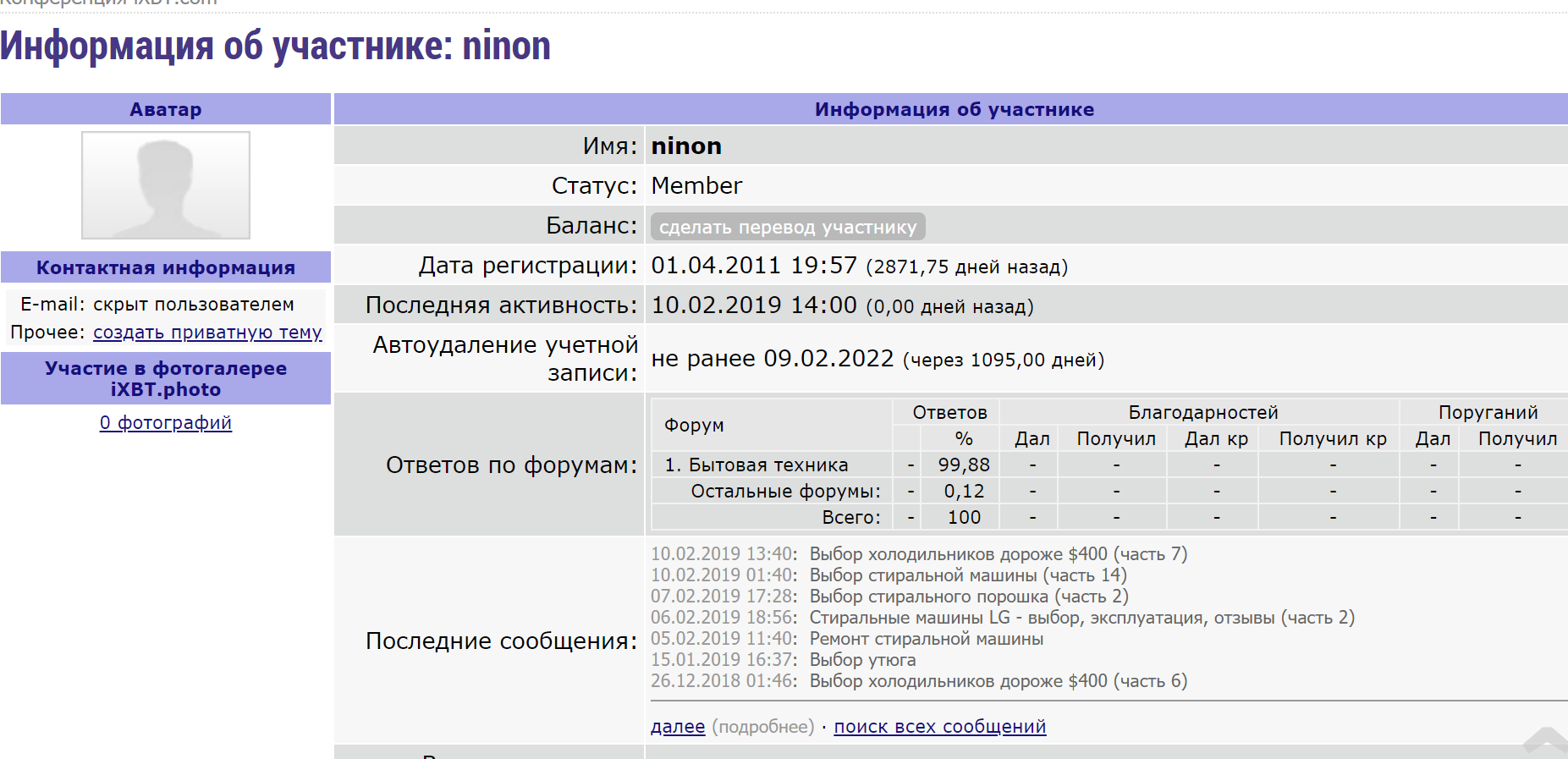Click the scroll-to-top arrow icon
1568x759 pixels.
click(x=1545, y=740)
